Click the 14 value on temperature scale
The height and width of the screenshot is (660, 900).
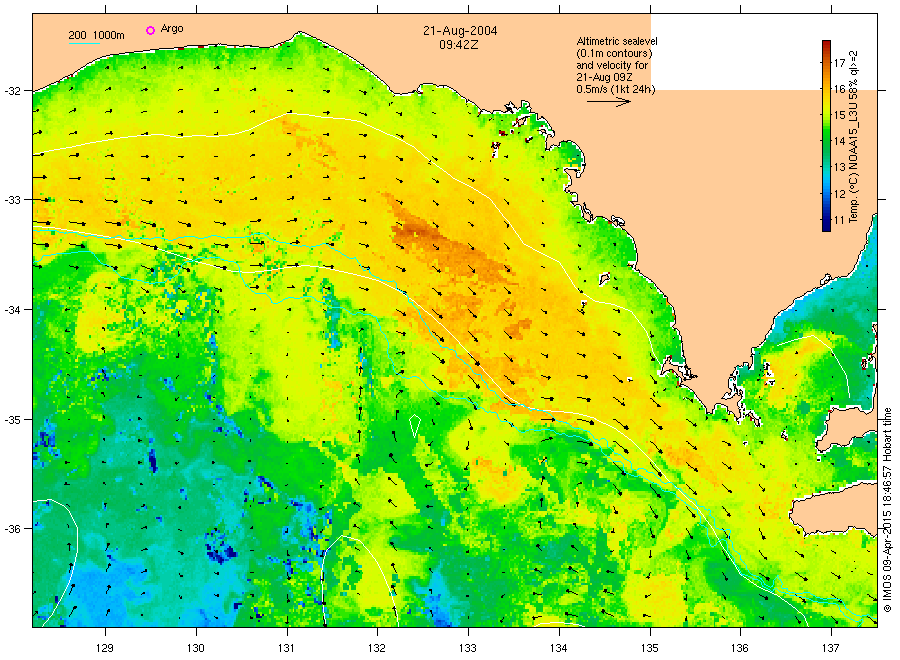coord(840,141)
